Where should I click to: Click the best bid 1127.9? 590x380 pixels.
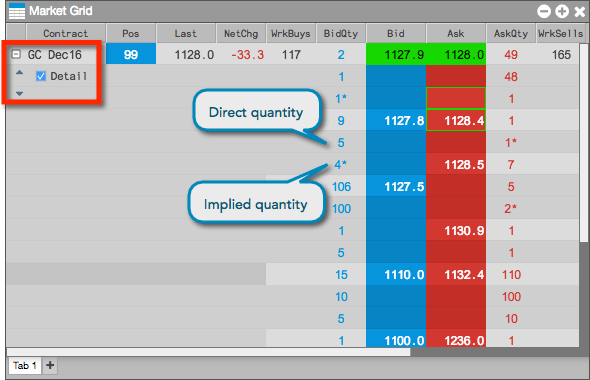396,55
